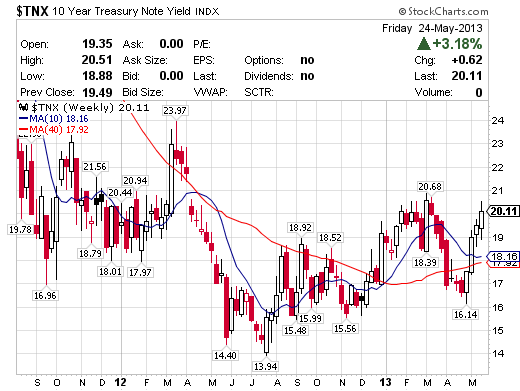Viewport: 520px width, 391px height.
Task: Click the 18.92 price annotation
Action: point(300,228)
